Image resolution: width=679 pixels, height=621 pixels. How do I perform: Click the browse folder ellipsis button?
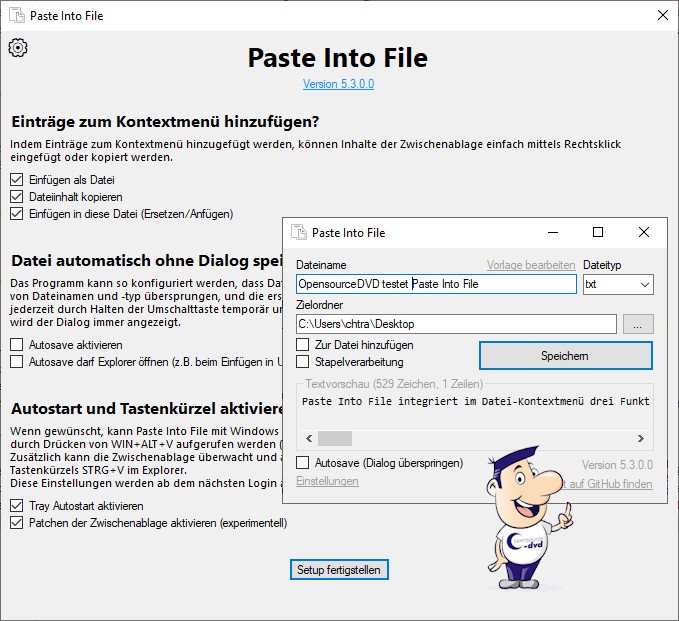click(x=638, y=324)
